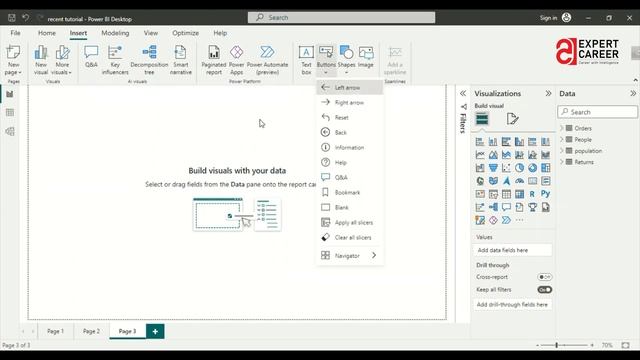Click Sign in
The width and height of the screenshot is (640, 360).
pyautogui.click(x=548, y=18)
